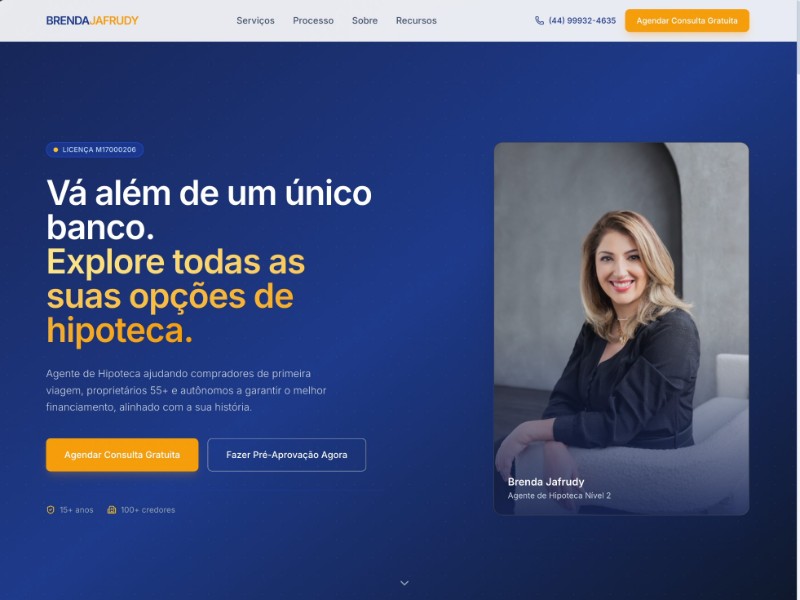Click the hero Agendar Consulta Gratuita button
This screenshot has height=600, width=800.
pyautogui.click(x=122, y=455)
